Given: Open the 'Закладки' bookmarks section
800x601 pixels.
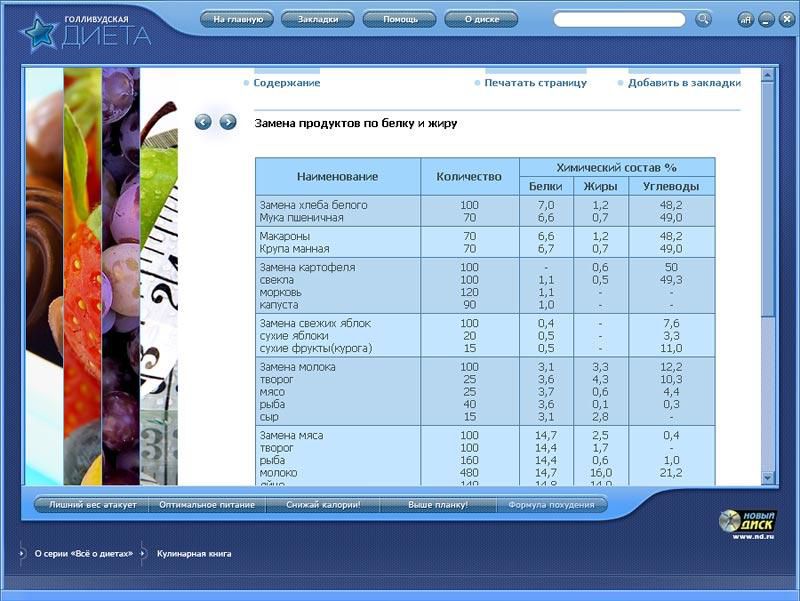Looking at the screenshot, I should click(318, 19).
